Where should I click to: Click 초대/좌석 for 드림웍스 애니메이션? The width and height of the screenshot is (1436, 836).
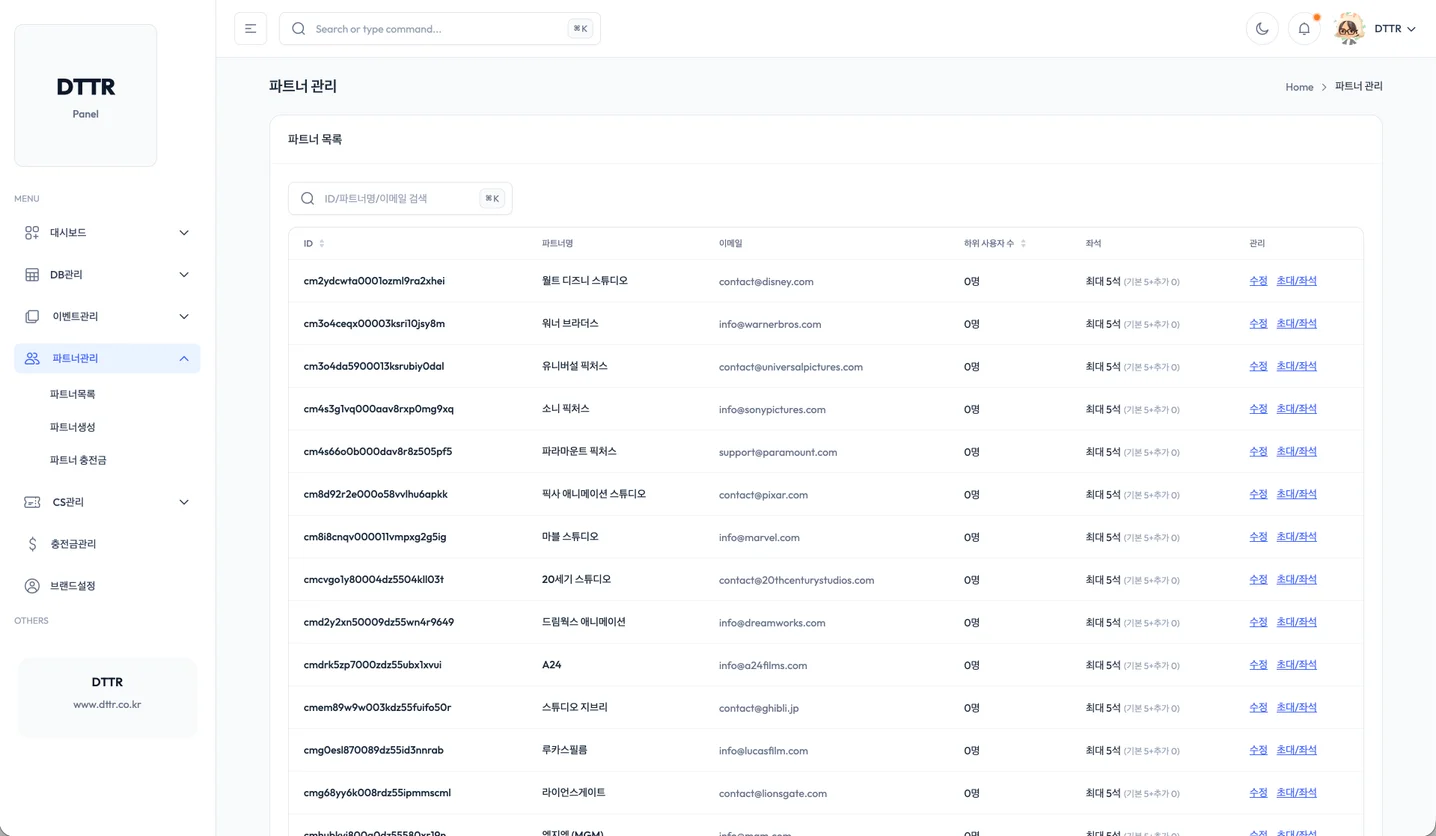1296,622
